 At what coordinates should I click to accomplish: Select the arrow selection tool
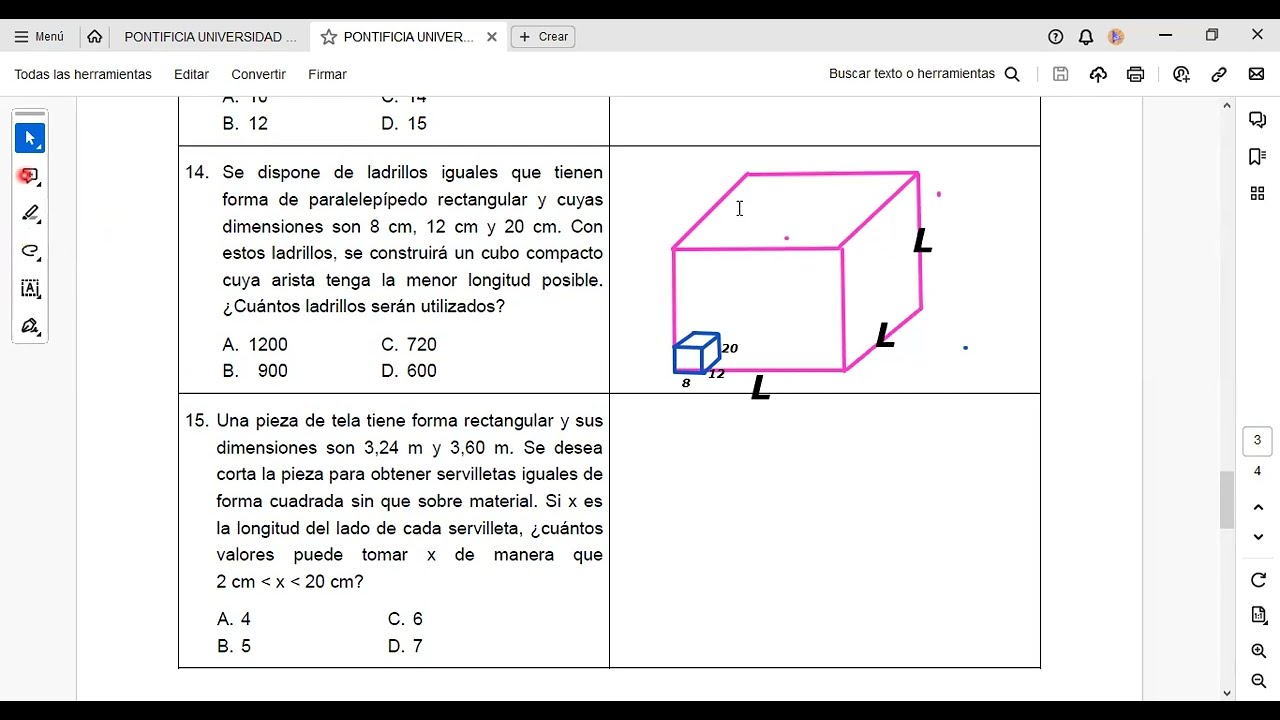pos(30,138)
